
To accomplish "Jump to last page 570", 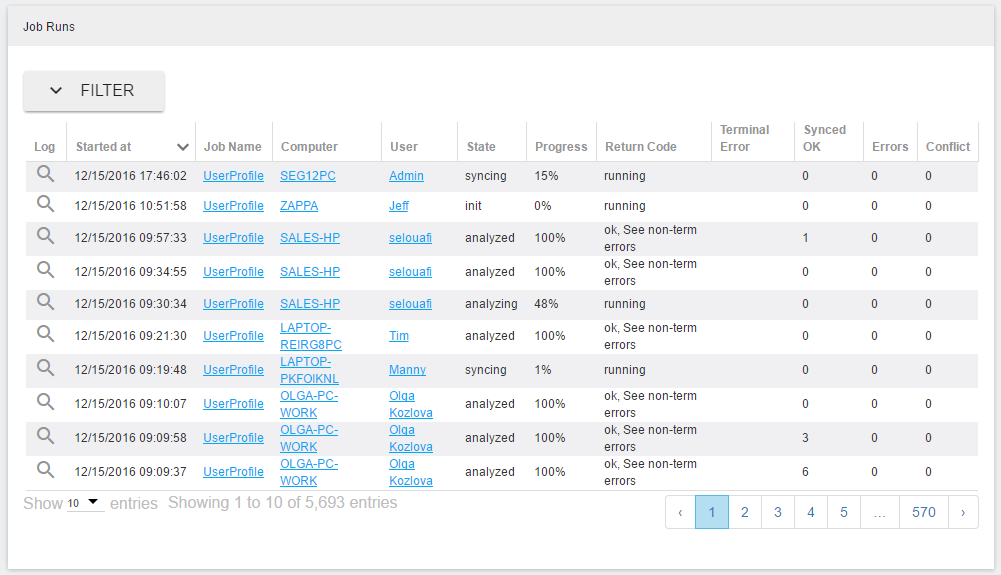I will pyautogui.click(x=923, y=512).
